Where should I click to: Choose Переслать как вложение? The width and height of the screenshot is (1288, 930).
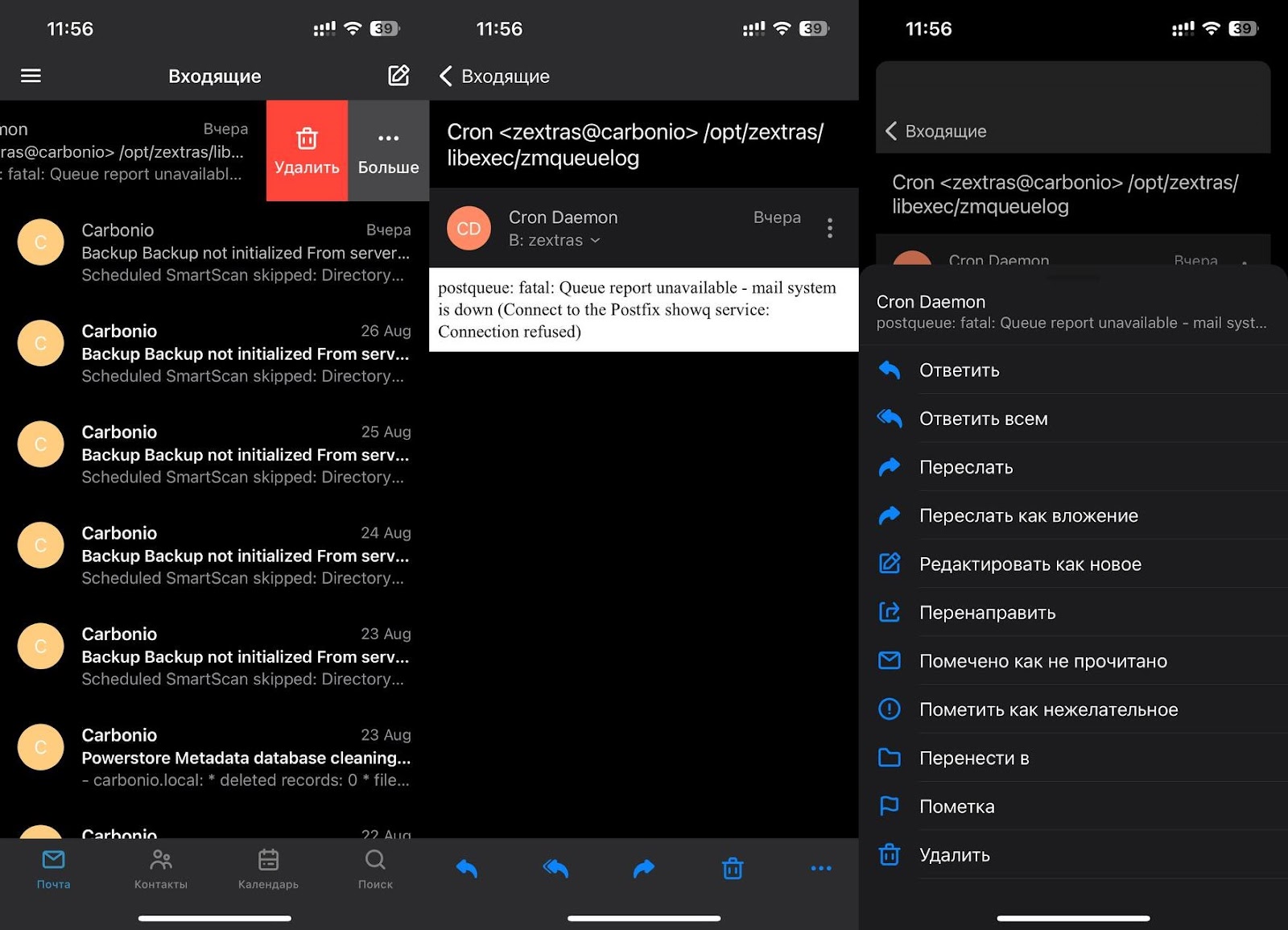pyautogui.click(x=1074, y=515)
